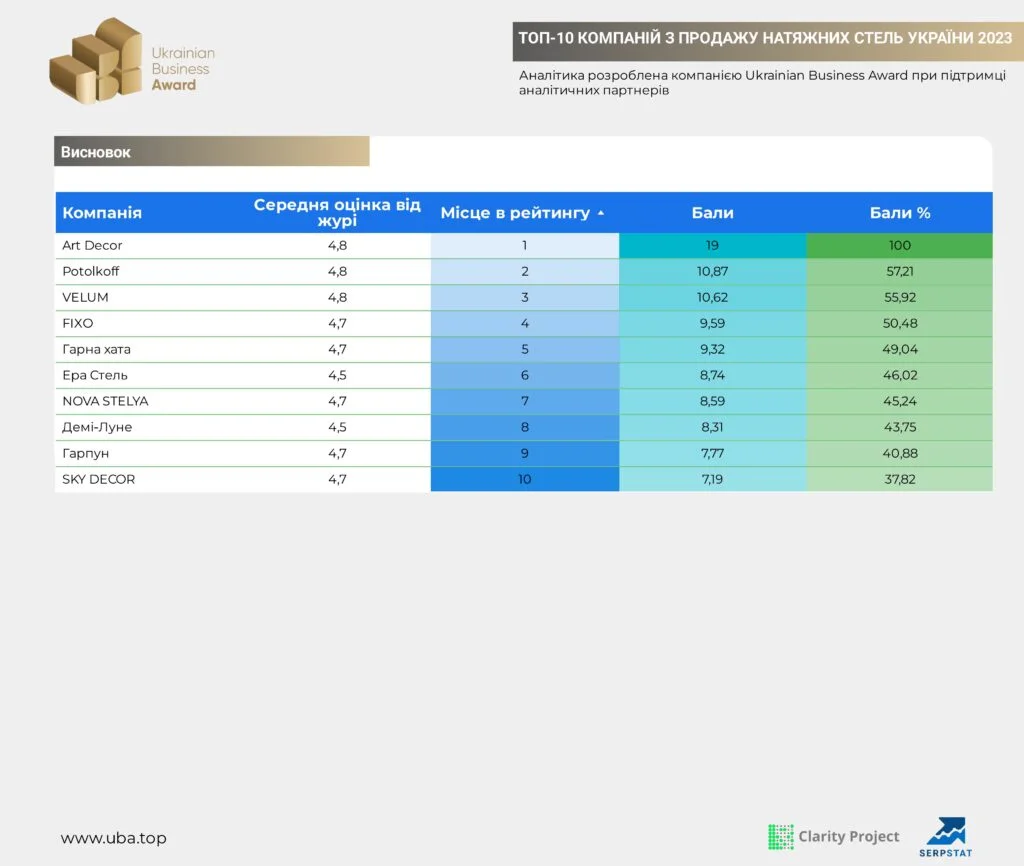1024x866 pixels.
Task: Click the 8,31 points cell
Action: click(712, 427)
